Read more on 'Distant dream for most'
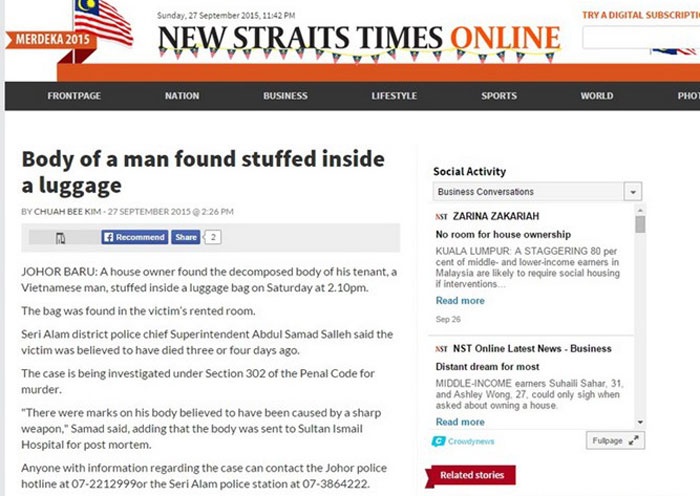 (460, 422)
